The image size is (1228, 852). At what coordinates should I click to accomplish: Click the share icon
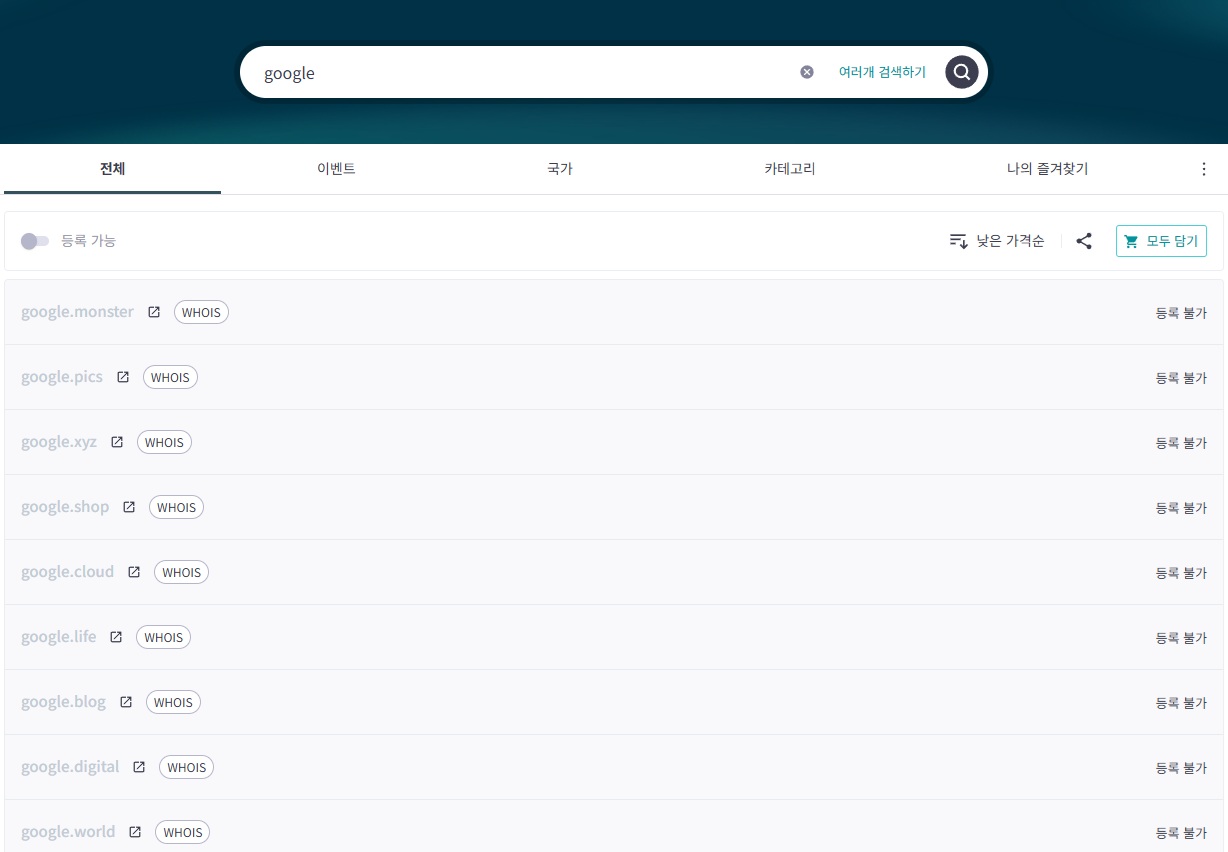click(x=1084, y=241)
